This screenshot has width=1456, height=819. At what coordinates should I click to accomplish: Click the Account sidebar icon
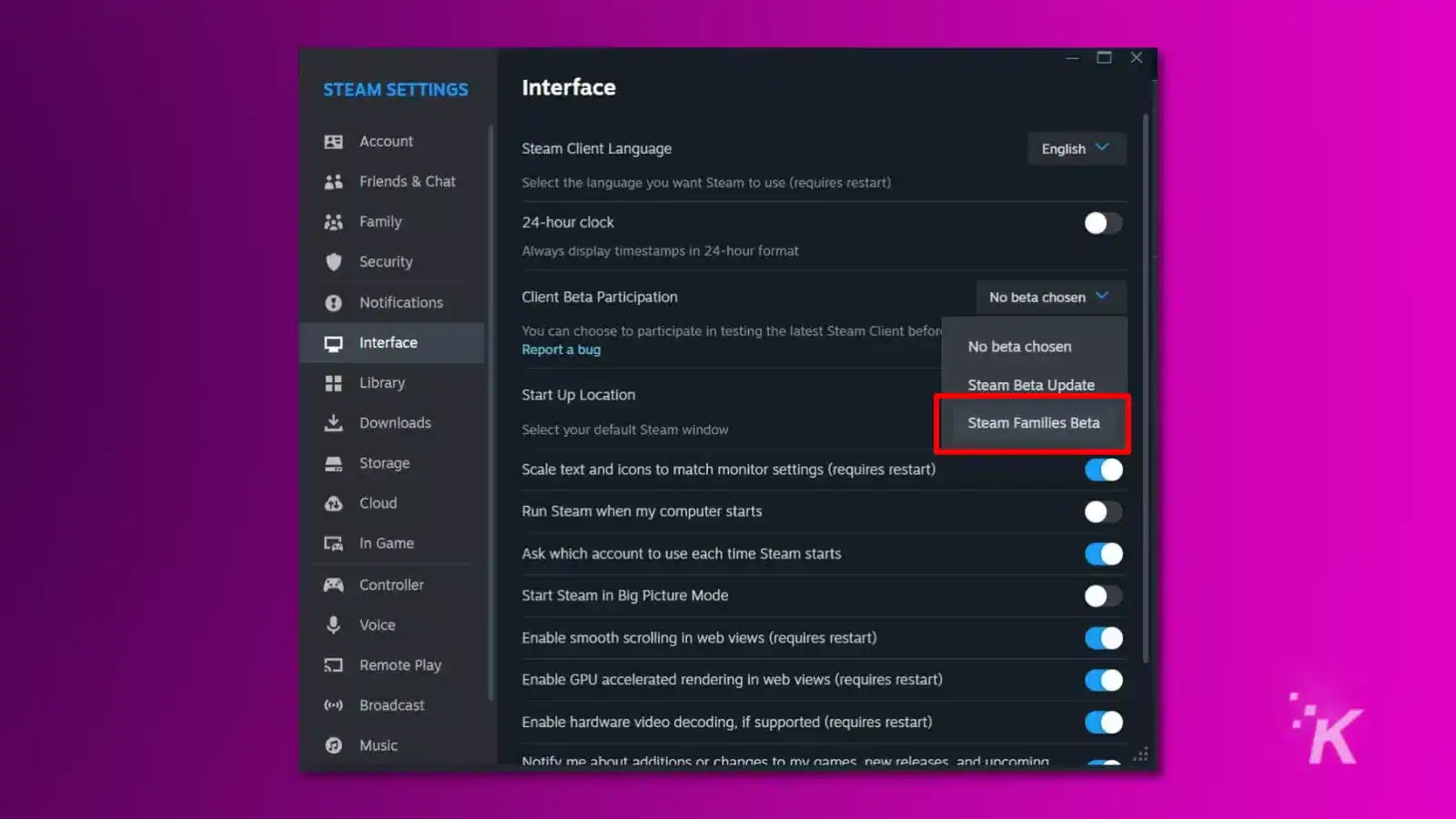334,142
